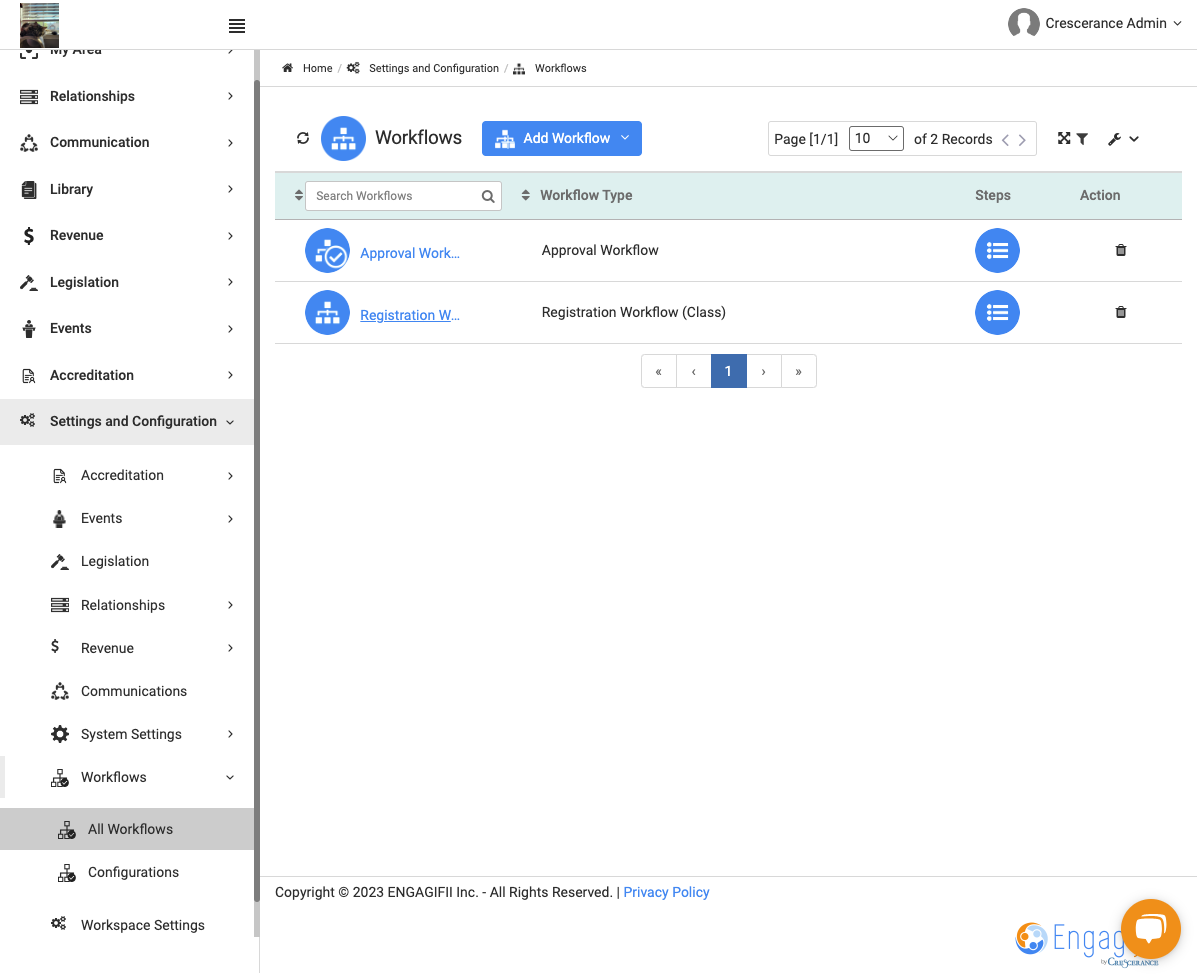Screen dimensions: 1197x975
Task: Click the Registration Workflow (Class) cell
Action: (x=634, y=312)
